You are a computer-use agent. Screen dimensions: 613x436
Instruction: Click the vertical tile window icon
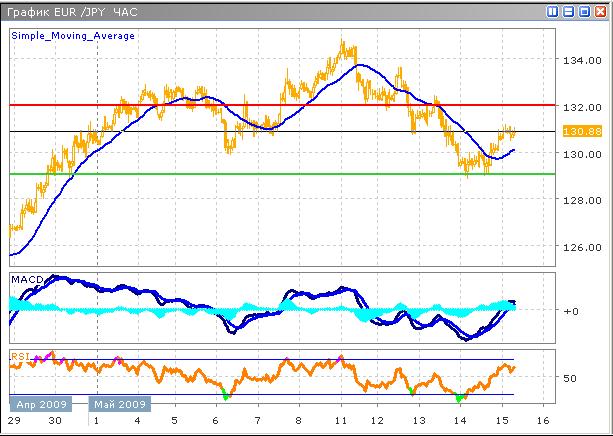tap(553, 11)
